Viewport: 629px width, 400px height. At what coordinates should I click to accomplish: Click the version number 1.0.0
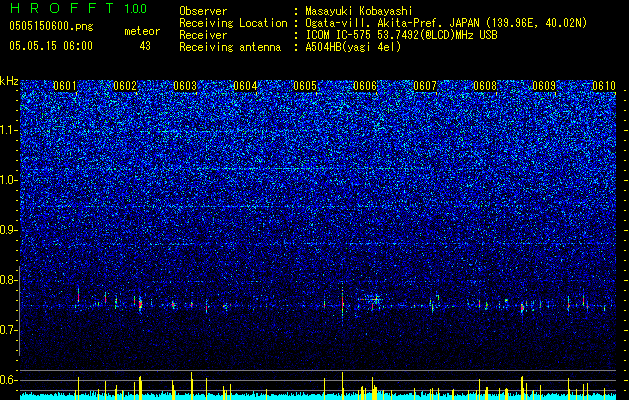point(136,9)
